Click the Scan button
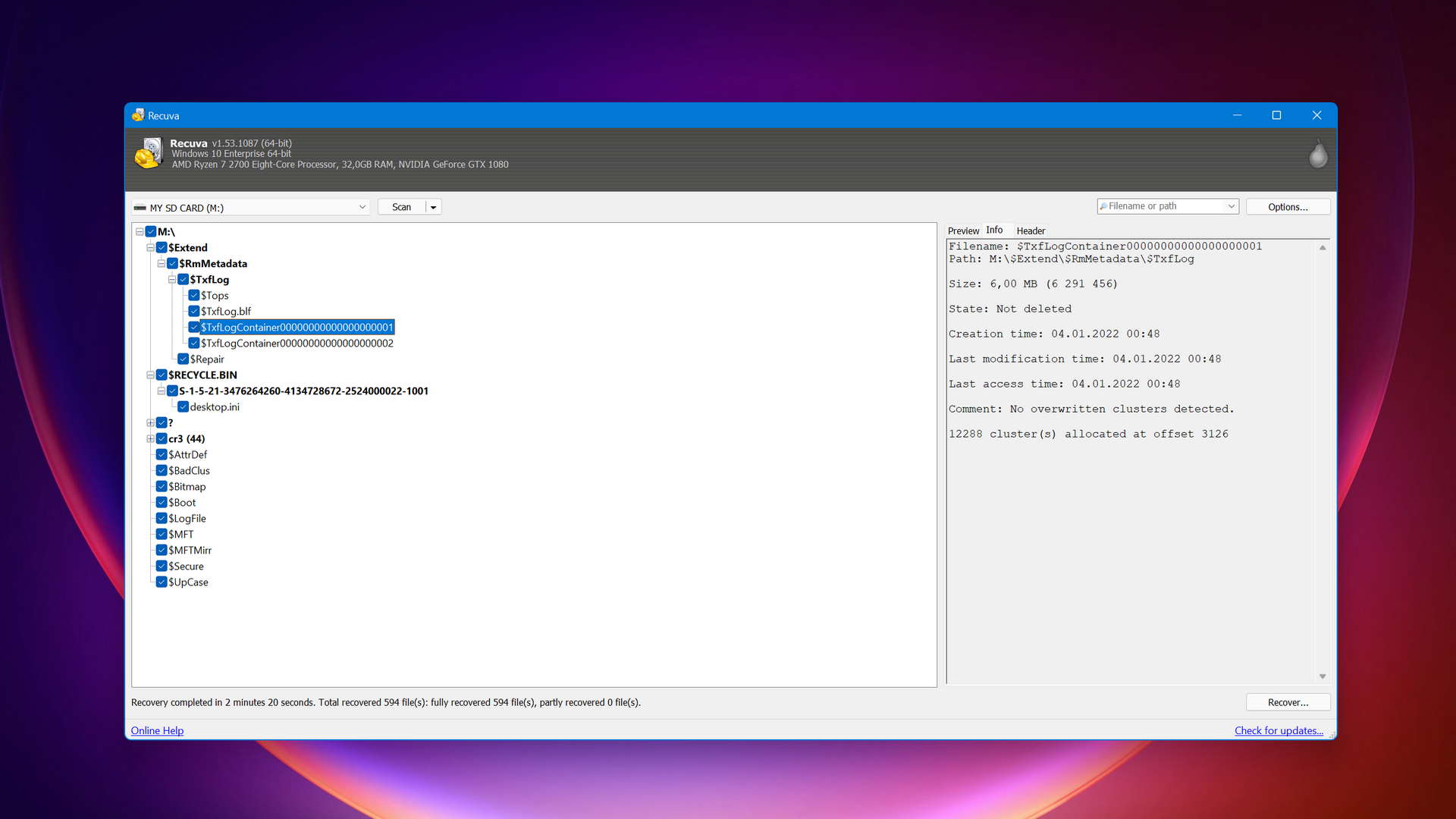 (401, 207)
